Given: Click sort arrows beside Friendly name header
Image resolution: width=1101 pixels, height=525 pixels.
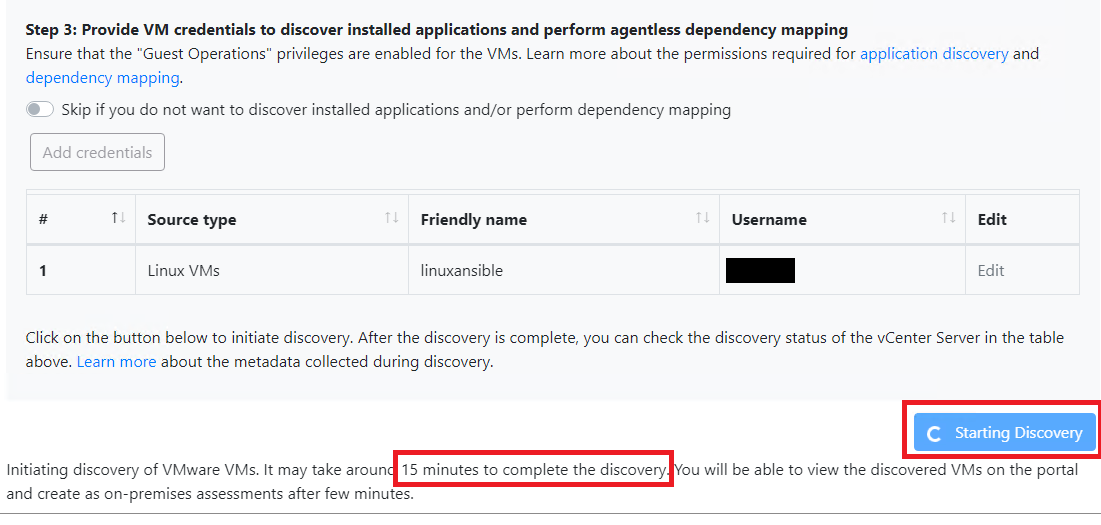Looking at the screenshot, I should click(702, 218).
